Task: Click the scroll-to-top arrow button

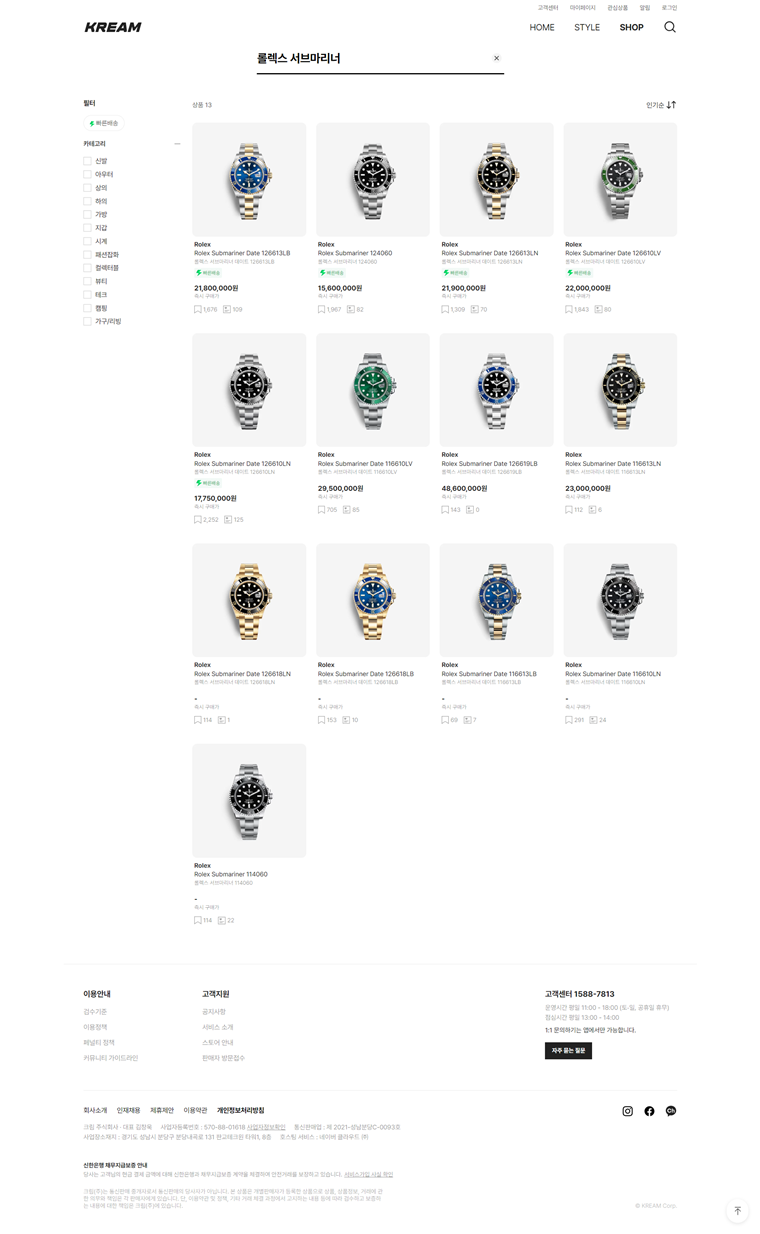Action: click(x=737, y=1211)
